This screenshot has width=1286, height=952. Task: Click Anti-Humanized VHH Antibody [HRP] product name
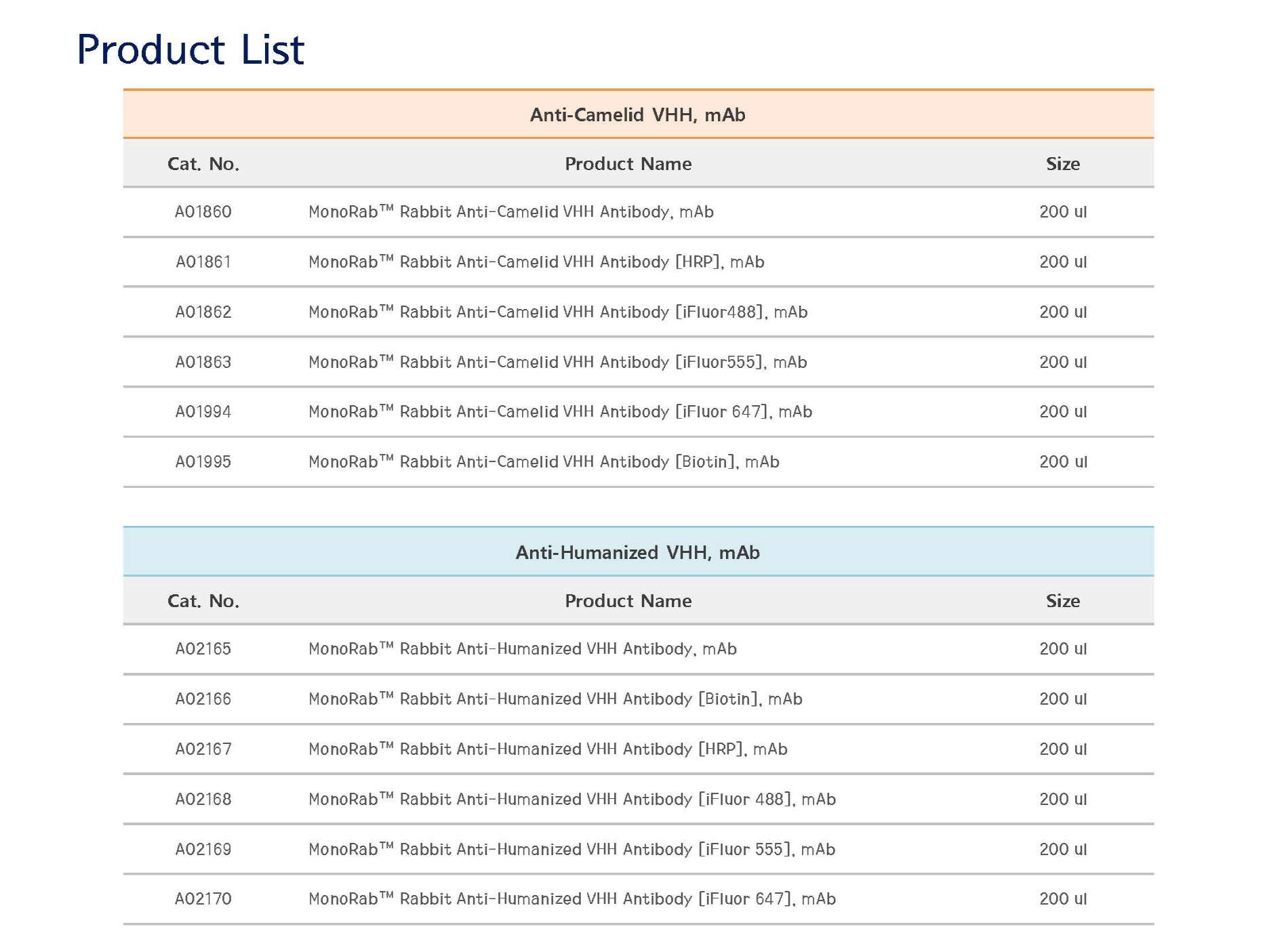[548, 749]
